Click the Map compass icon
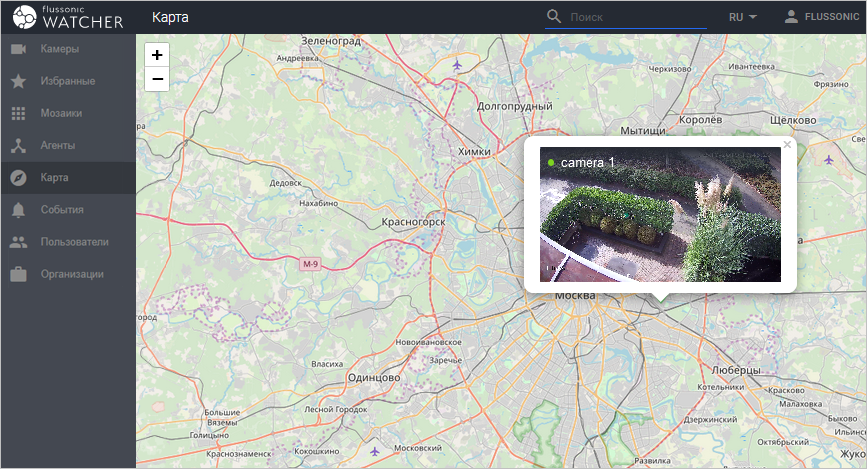867x469 pixels. click(18, 177)
